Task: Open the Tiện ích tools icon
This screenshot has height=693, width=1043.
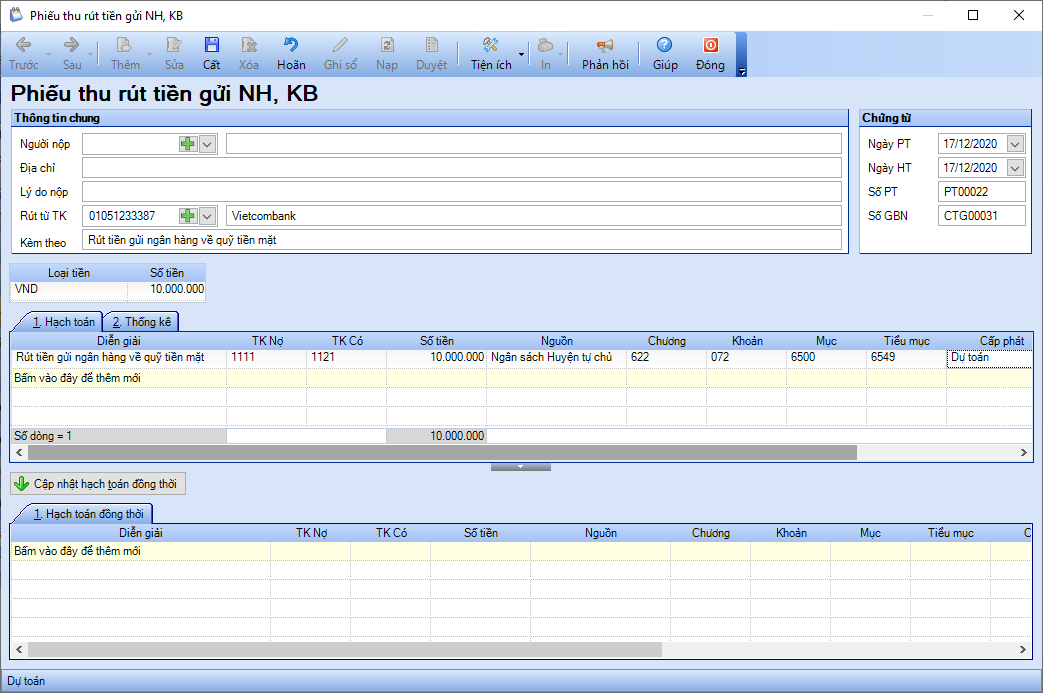Action: point(491,45)
